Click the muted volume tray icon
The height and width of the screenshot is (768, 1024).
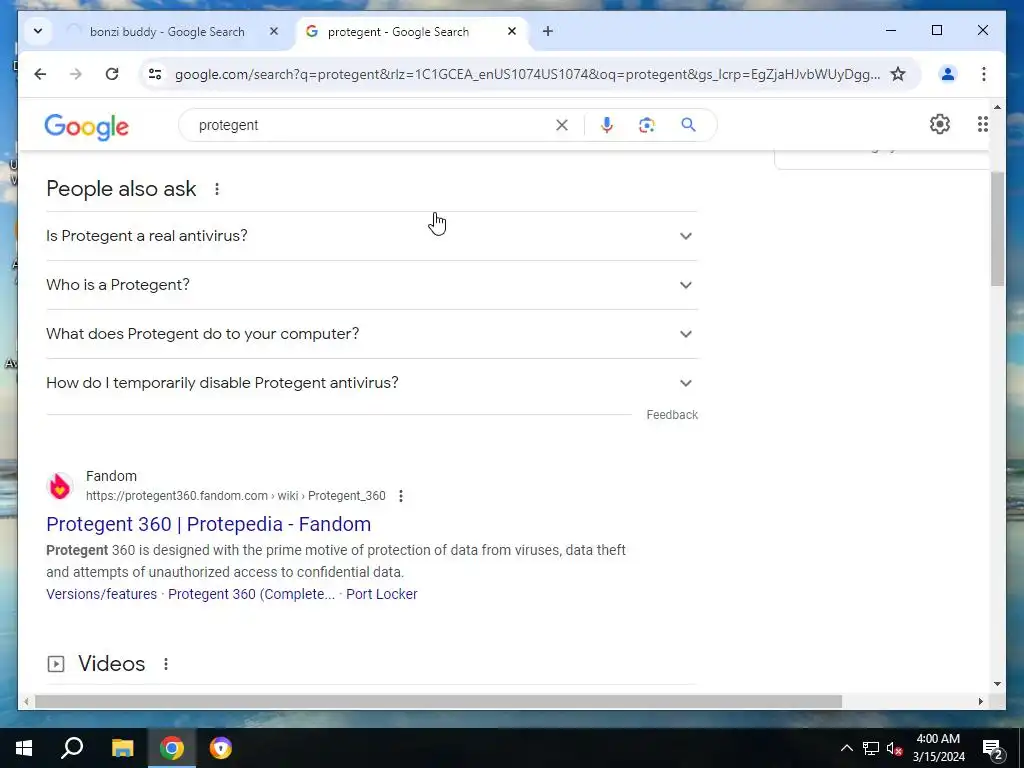(x=895, y=748)
